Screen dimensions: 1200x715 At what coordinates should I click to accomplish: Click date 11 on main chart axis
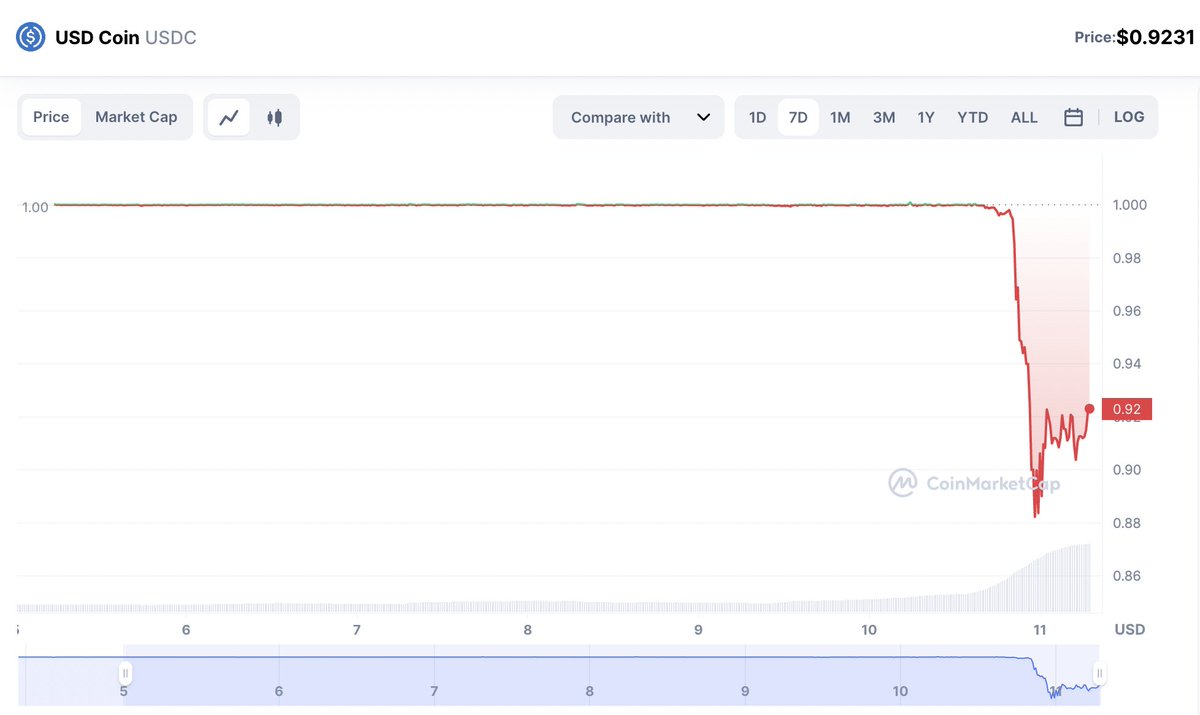(x=1040, y=629)
